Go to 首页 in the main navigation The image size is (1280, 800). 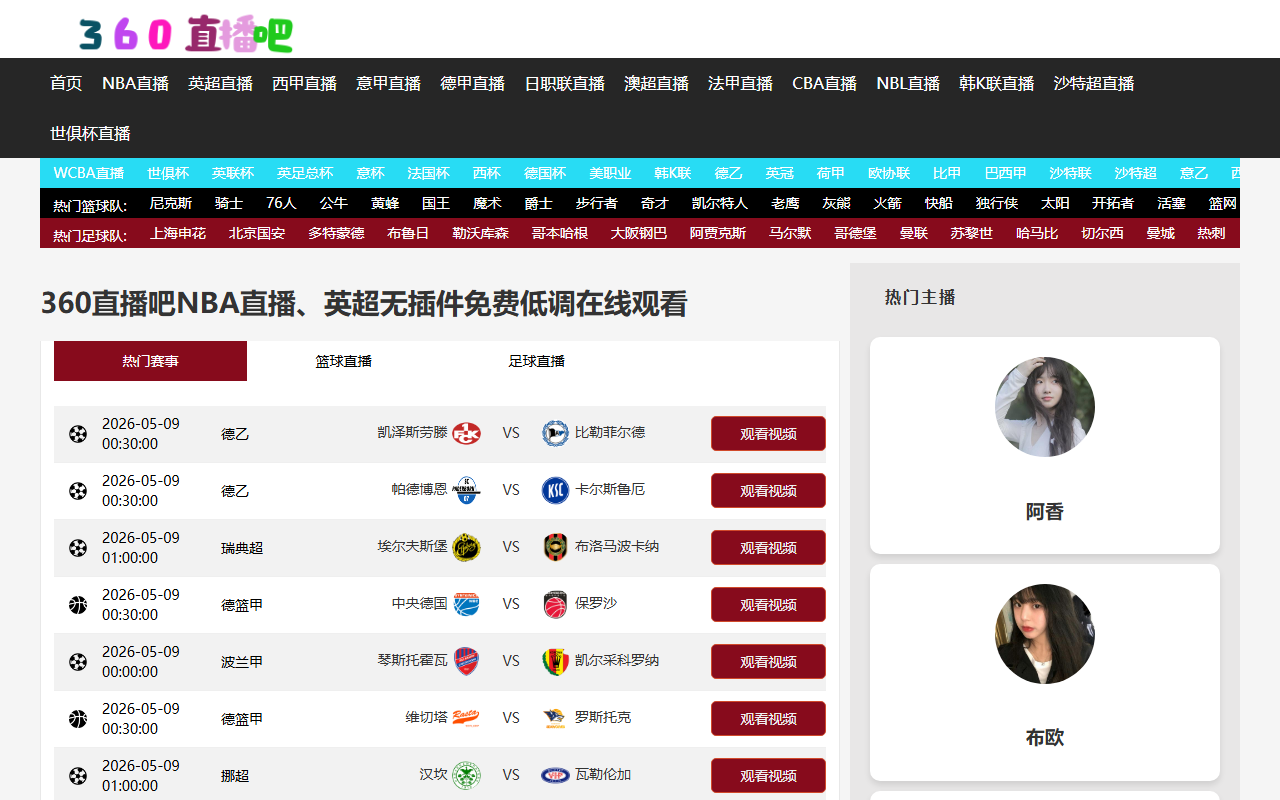(66, 83)
